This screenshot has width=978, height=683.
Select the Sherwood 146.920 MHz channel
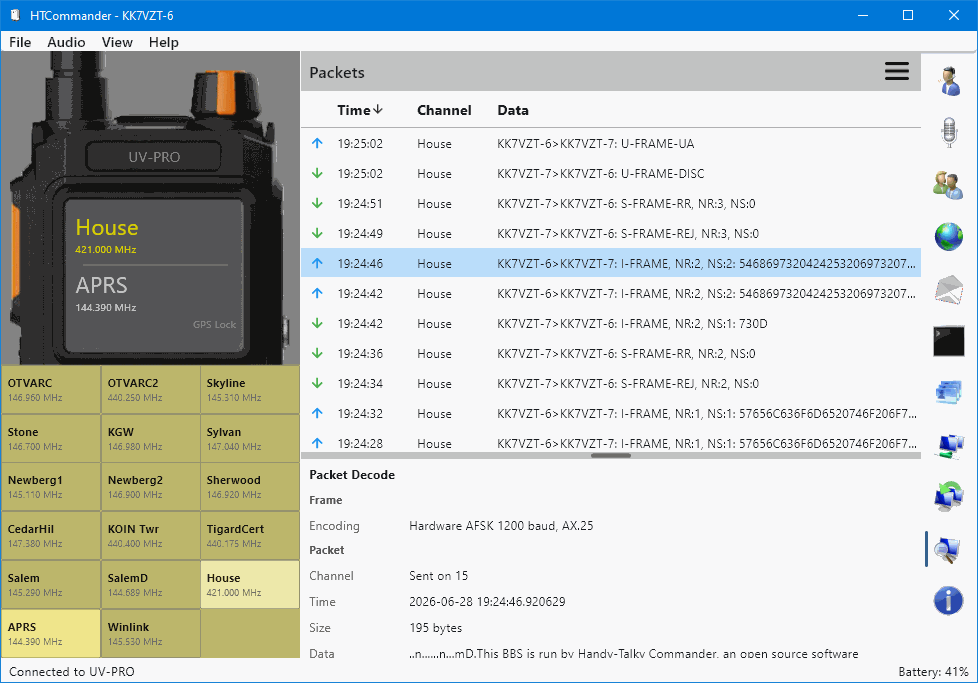[250, 487]
